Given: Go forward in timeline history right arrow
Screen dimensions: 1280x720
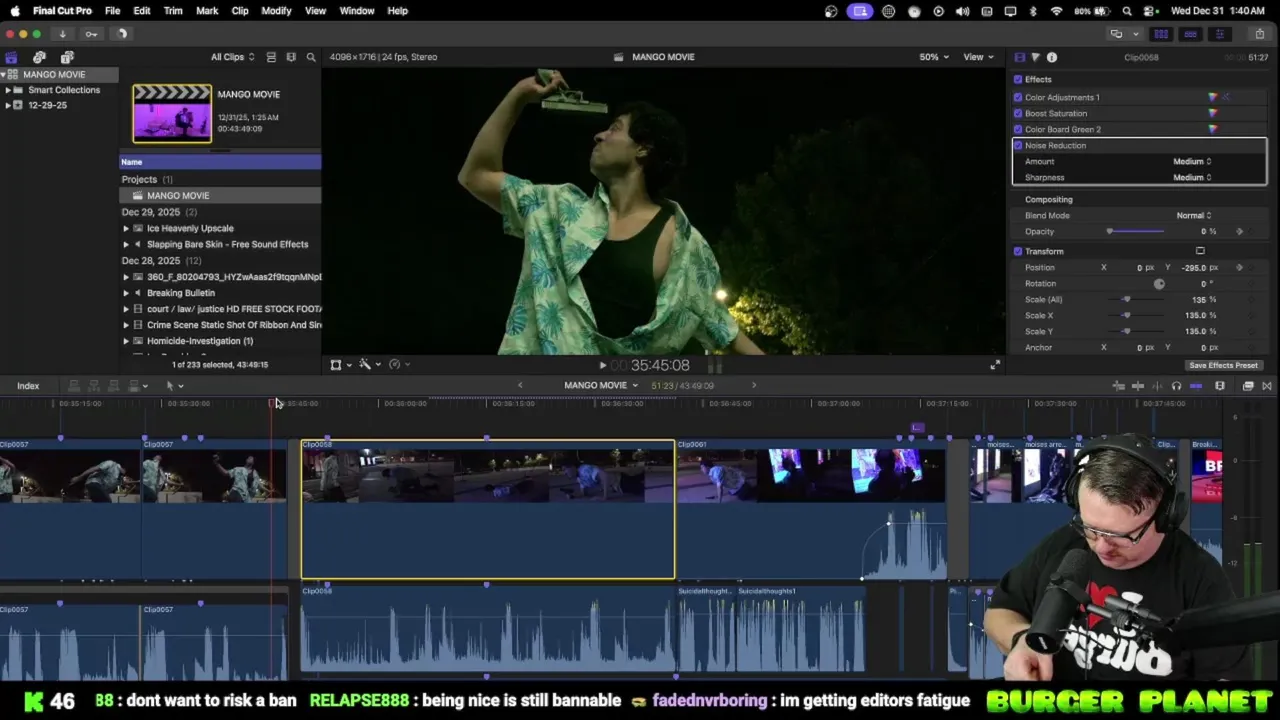Looking at the screenshot, I should (x=754, y=385).
